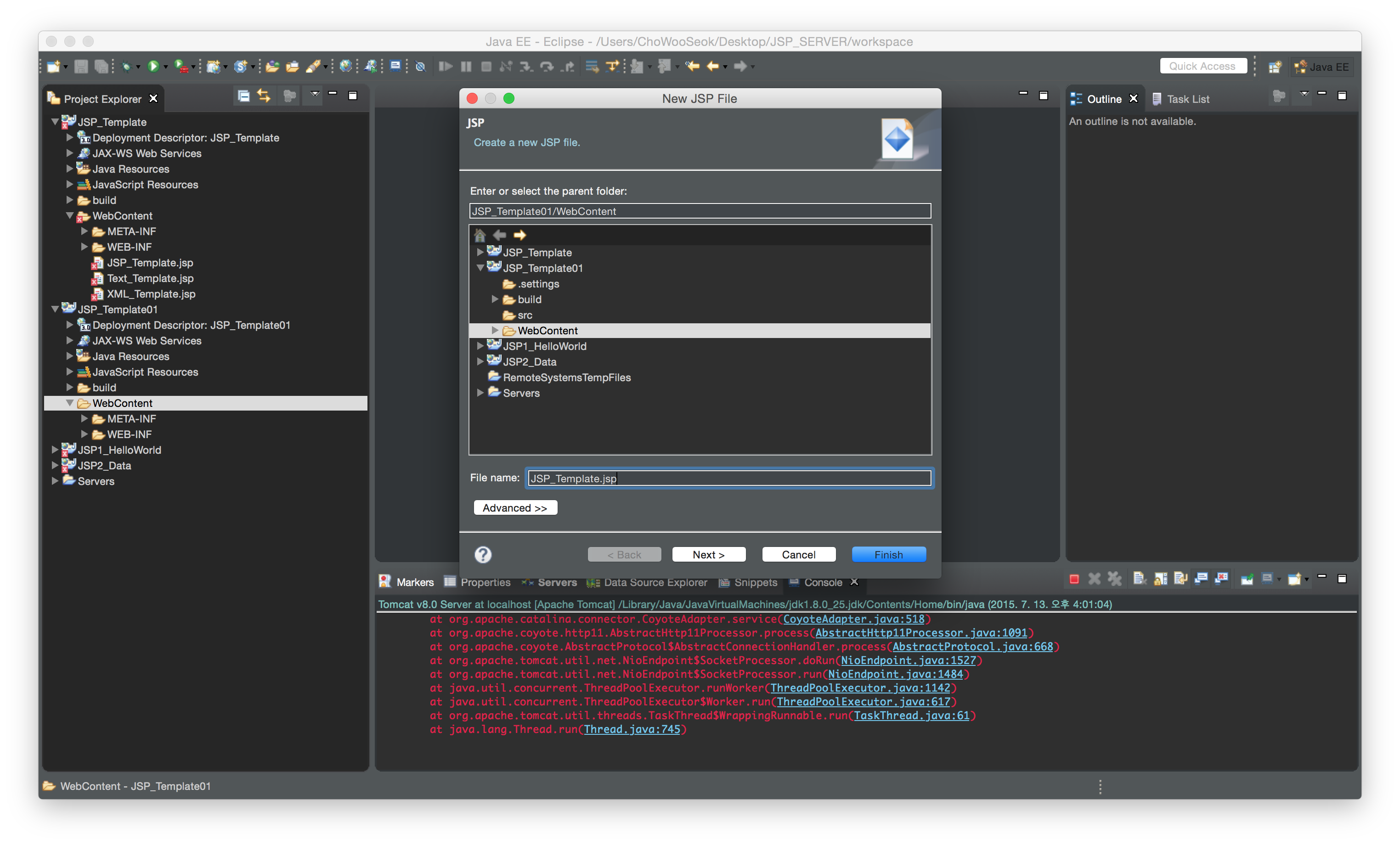The image size is (1400, 845).
Task: Toggle Link with Editor in Project Explorer
Action: pos(264,96)
